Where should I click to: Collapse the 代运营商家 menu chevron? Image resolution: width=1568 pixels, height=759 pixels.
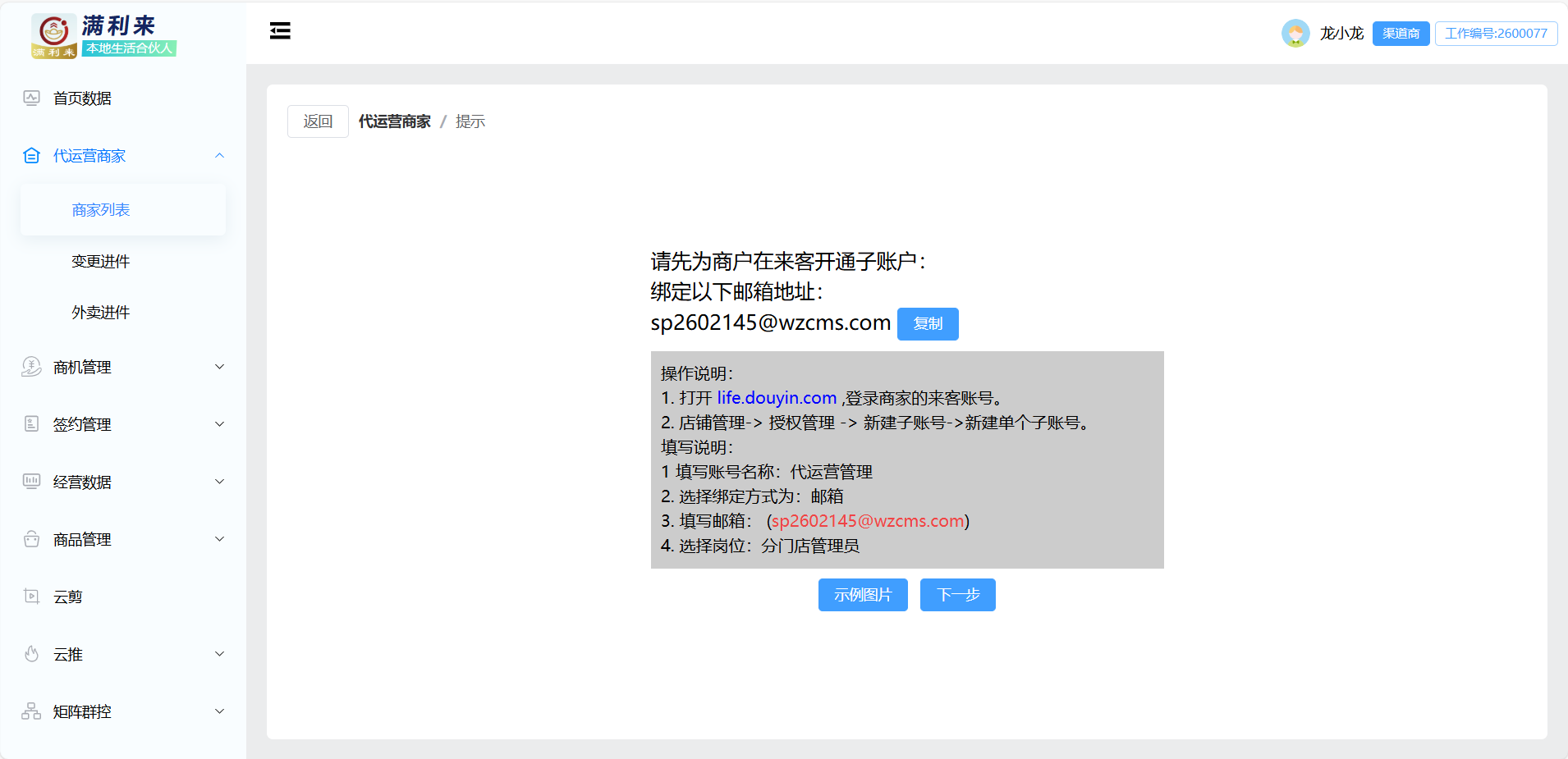click(x=219, y=156)
